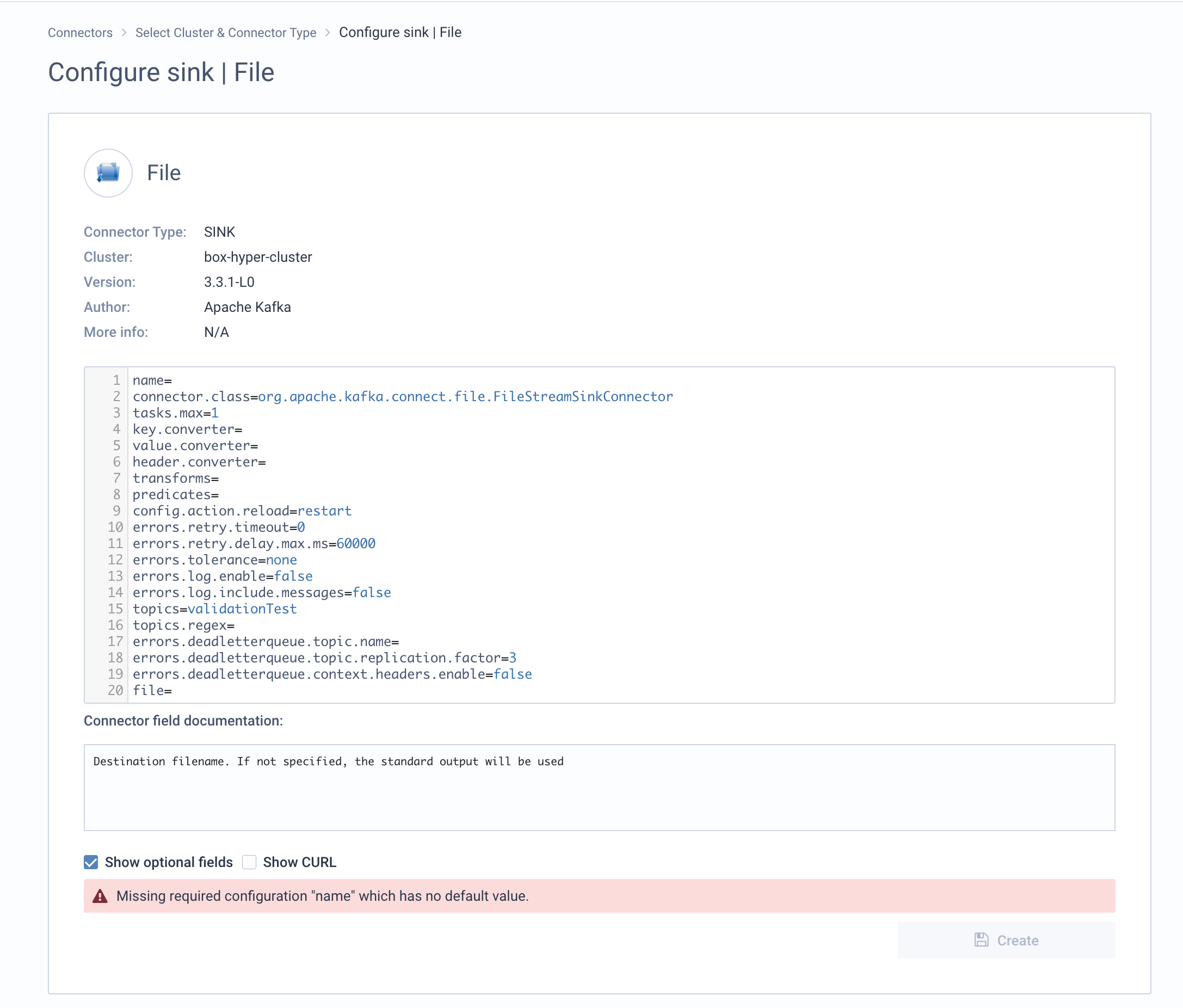Click the Configure sink | File page title

coord(161,72)
